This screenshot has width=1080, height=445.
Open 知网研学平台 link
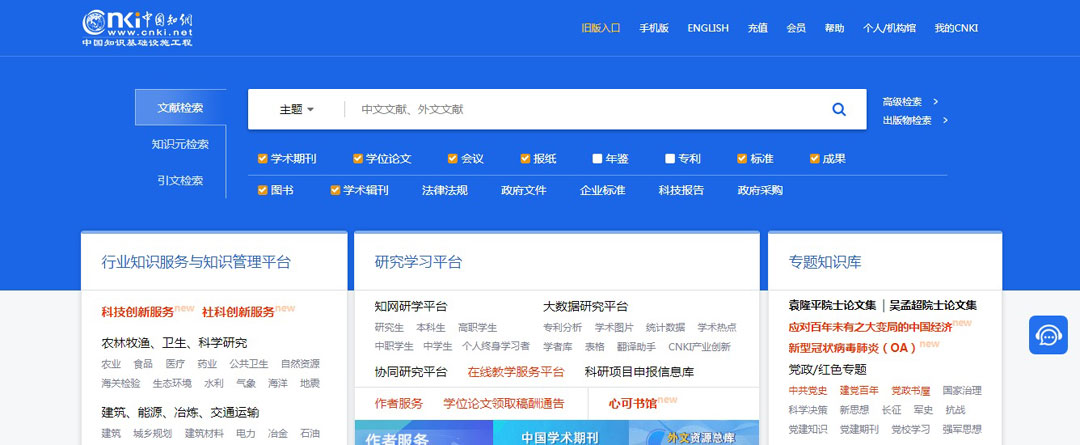pyautogui.click(x=411, y=307)
